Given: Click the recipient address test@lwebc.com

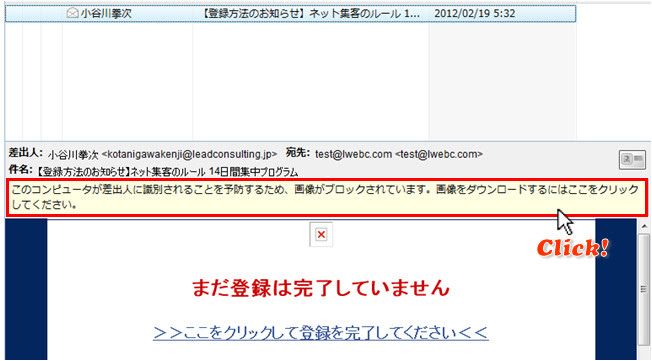Looking at the screenshot, I should (x=399, y=154).
